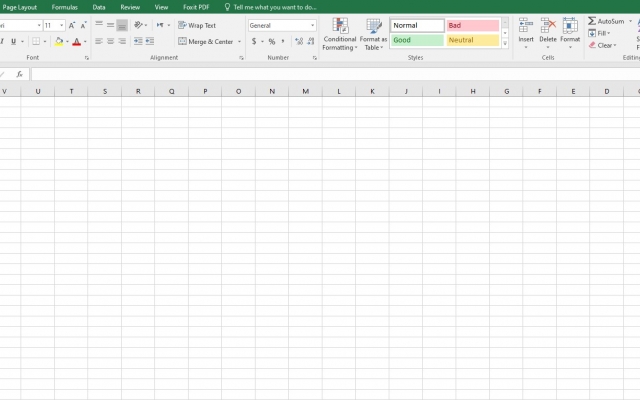Switch to the Foxit PDF tab
The height and width of the screenshot is (400, 640).
pyautogui.click(x=196, y=7)
